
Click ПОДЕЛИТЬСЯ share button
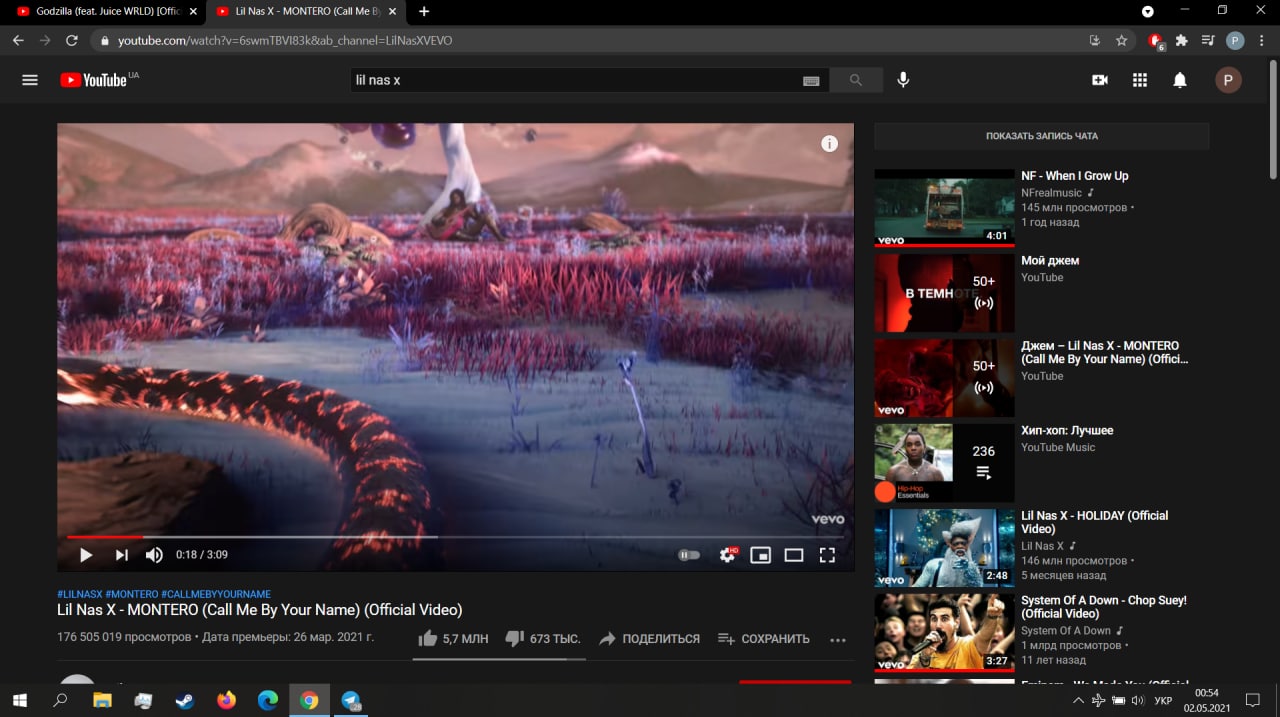(649, 638)
